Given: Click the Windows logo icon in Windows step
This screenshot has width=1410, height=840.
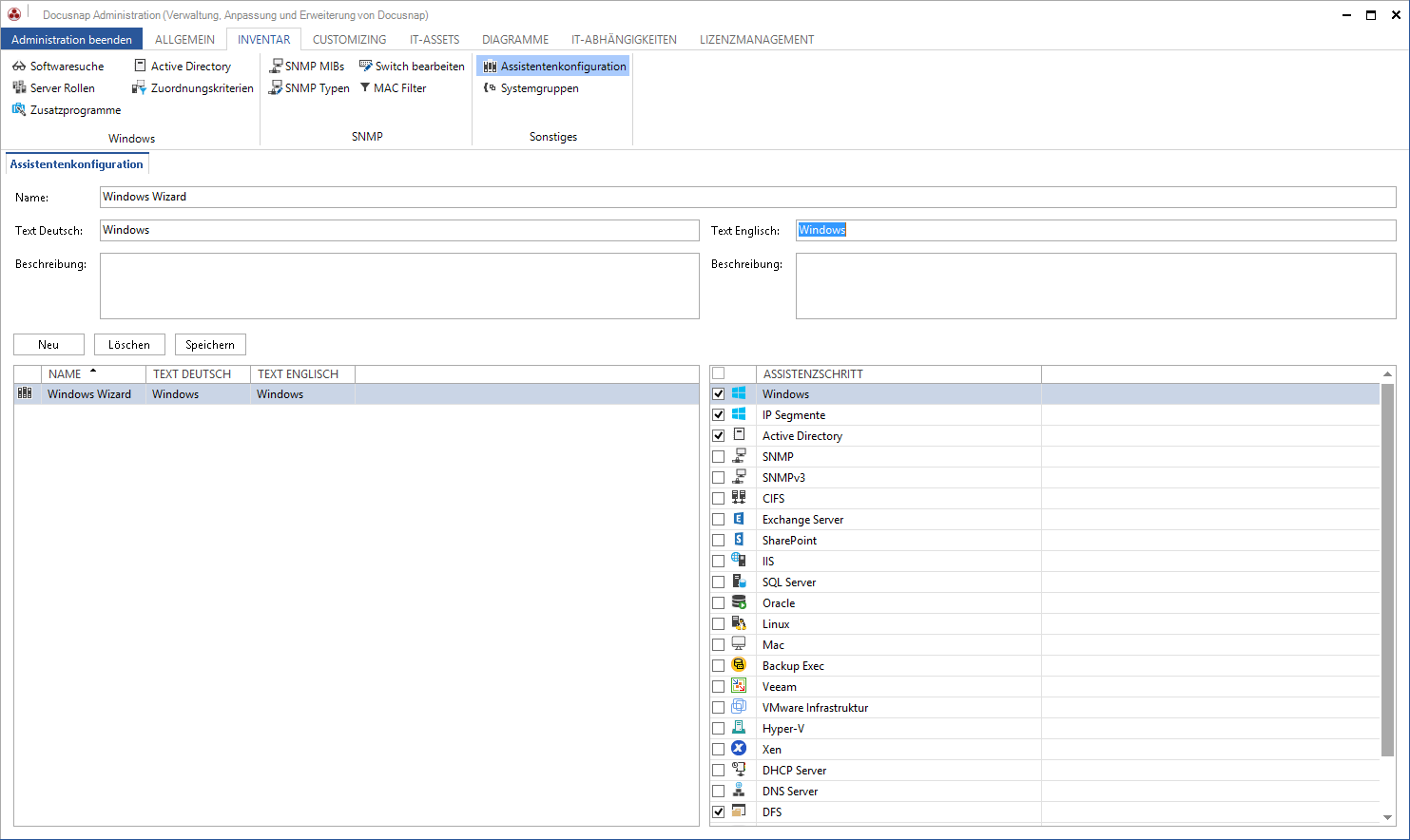Looking at the screenshot, I should pyautogui.click(x=739, y=393).
